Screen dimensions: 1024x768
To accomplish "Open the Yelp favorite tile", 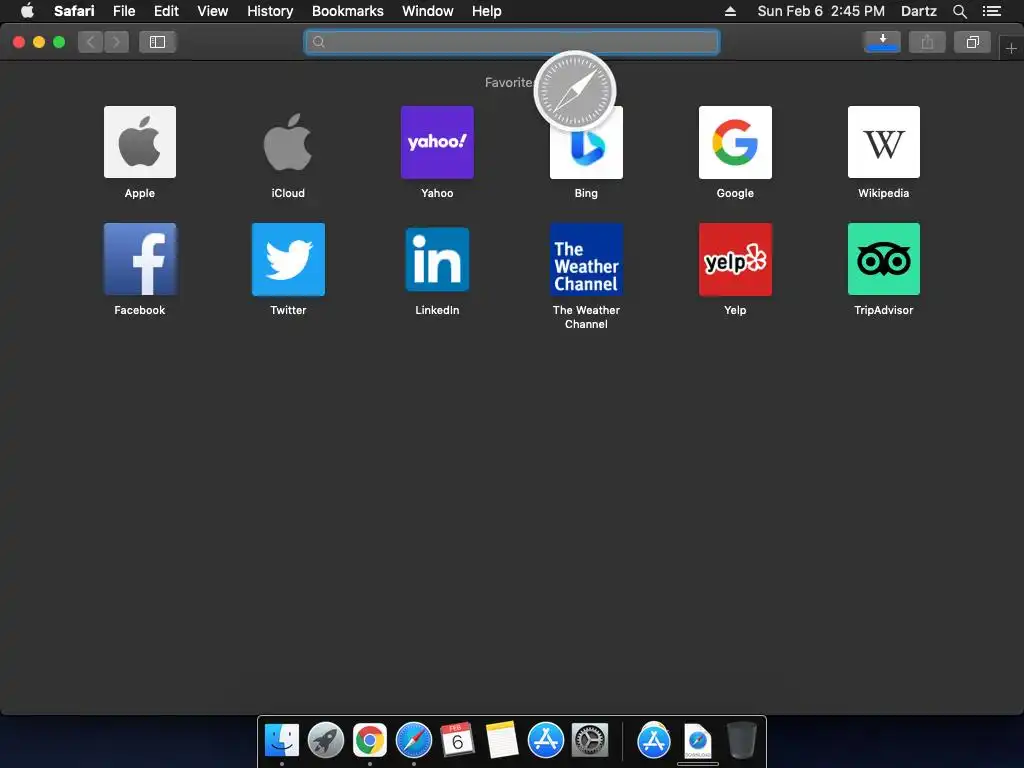I will (x=735, y=259).
